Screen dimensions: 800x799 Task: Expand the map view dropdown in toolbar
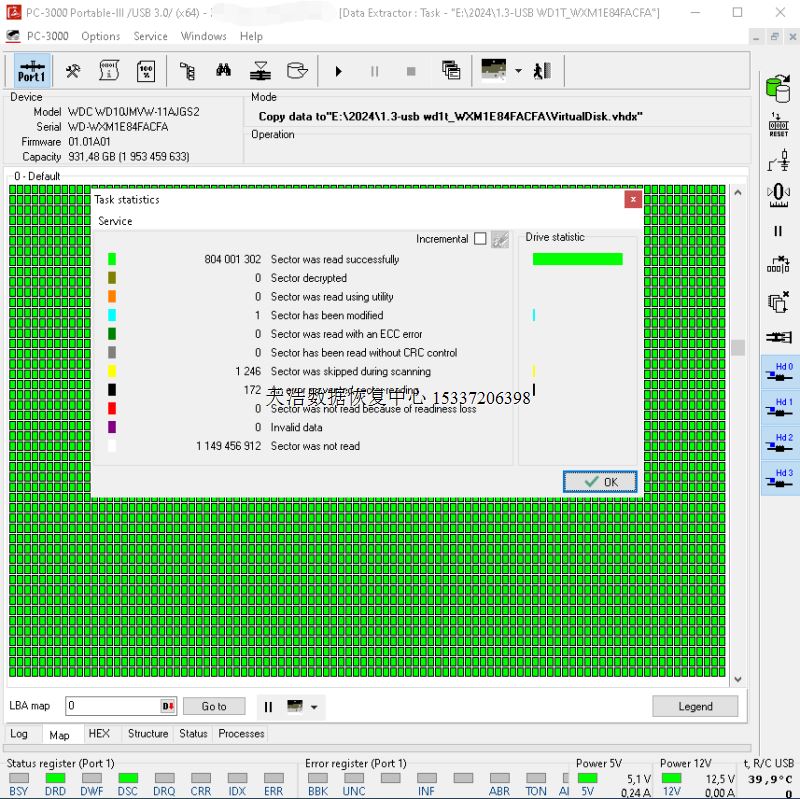pyautogui.click(x=518, y=71)
